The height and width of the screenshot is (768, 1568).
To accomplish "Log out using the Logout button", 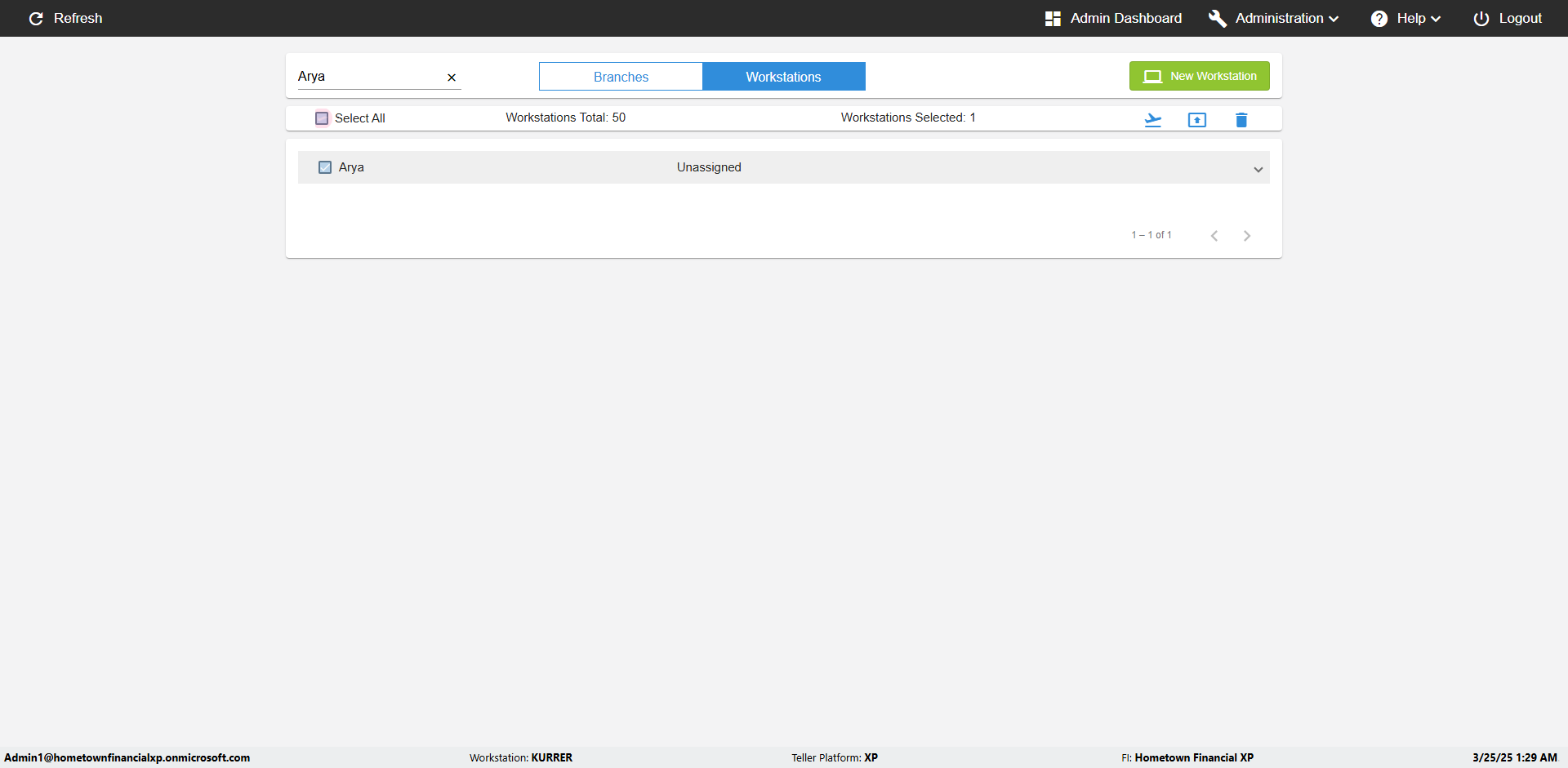I will 1508,18.
